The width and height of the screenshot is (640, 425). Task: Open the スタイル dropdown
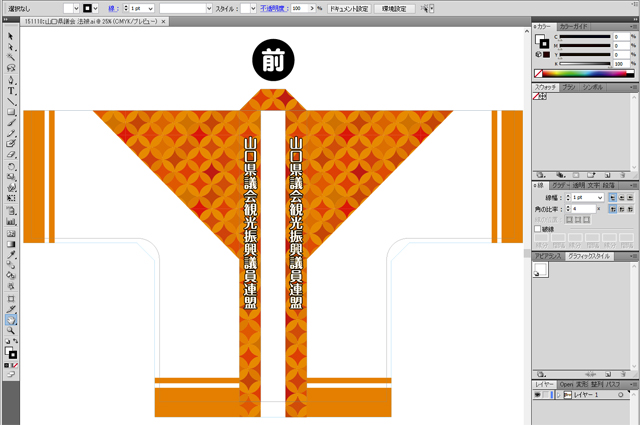pos(253,8)
